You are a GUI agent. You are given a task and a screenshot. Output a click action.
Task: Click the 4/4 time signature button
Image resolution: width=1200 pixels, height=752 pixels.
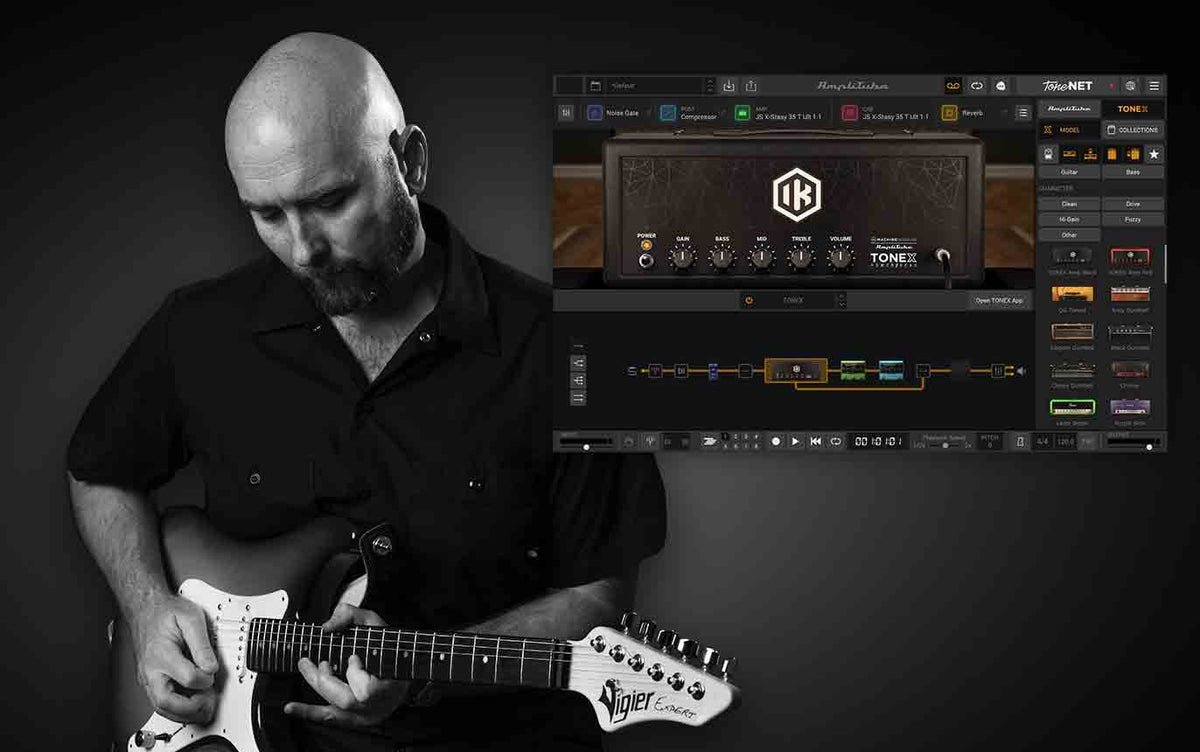pos(1043,441)
